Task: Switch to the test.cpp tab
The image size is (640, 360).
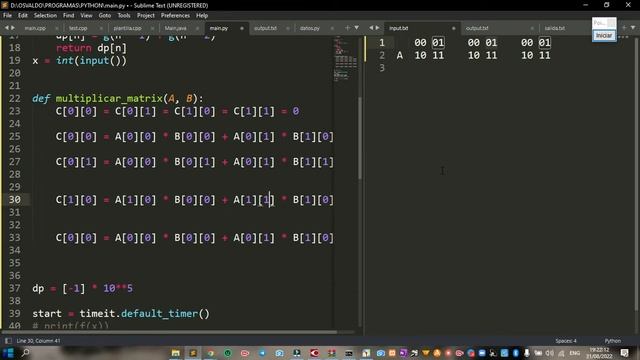Action: [78, 28]
